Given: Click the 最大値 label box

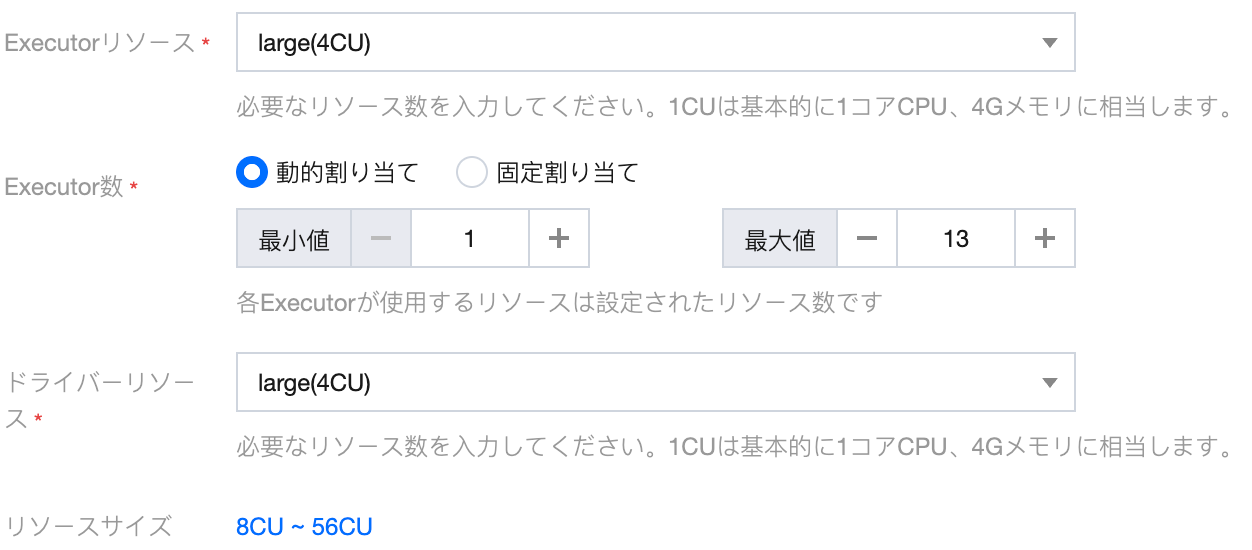Looking at the screenshot, I should pos(780,239).
